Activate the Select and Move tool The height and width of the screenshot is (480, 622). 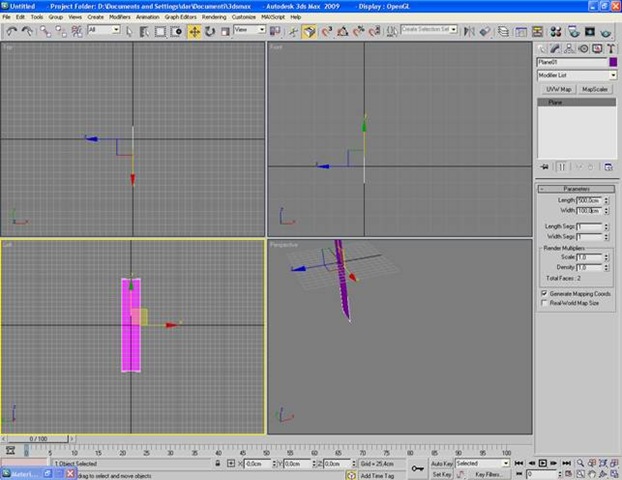pyautogui.click(x=194, y=32)
